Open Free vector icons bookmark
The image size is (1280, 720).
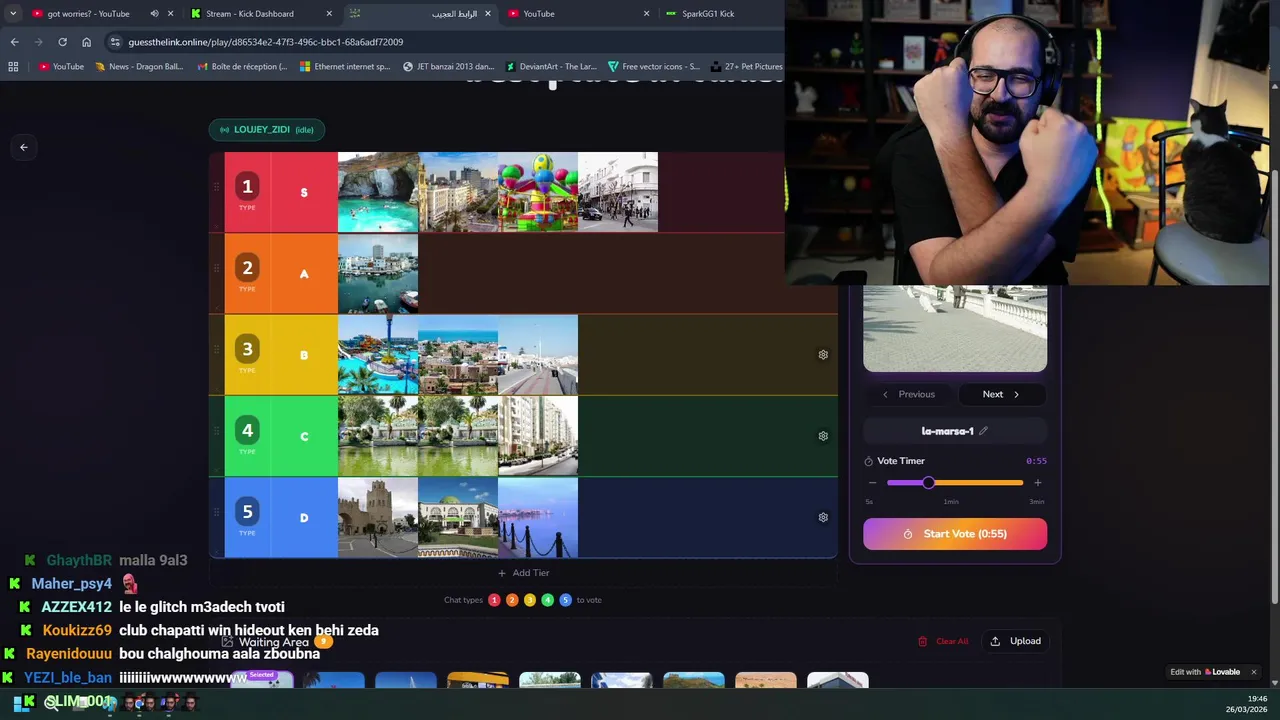(653, 67)
